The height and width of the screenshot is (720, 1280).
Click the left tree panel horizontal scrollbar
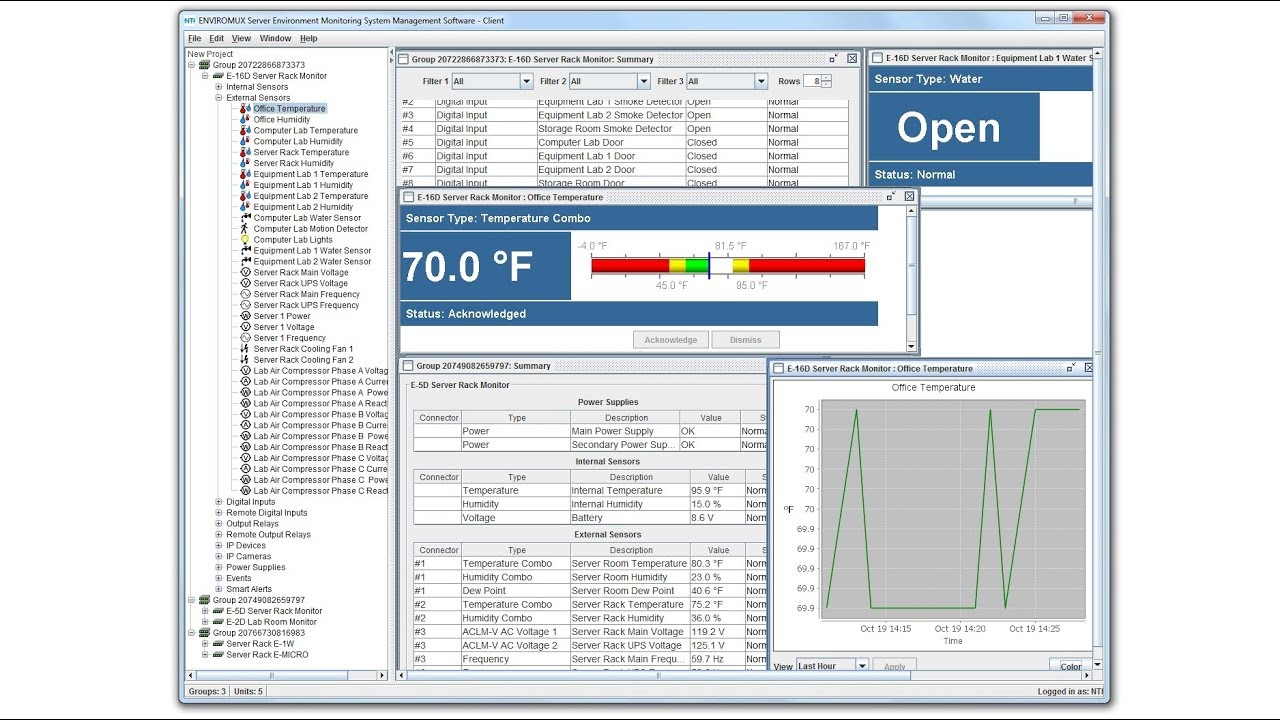coord(286,676)
